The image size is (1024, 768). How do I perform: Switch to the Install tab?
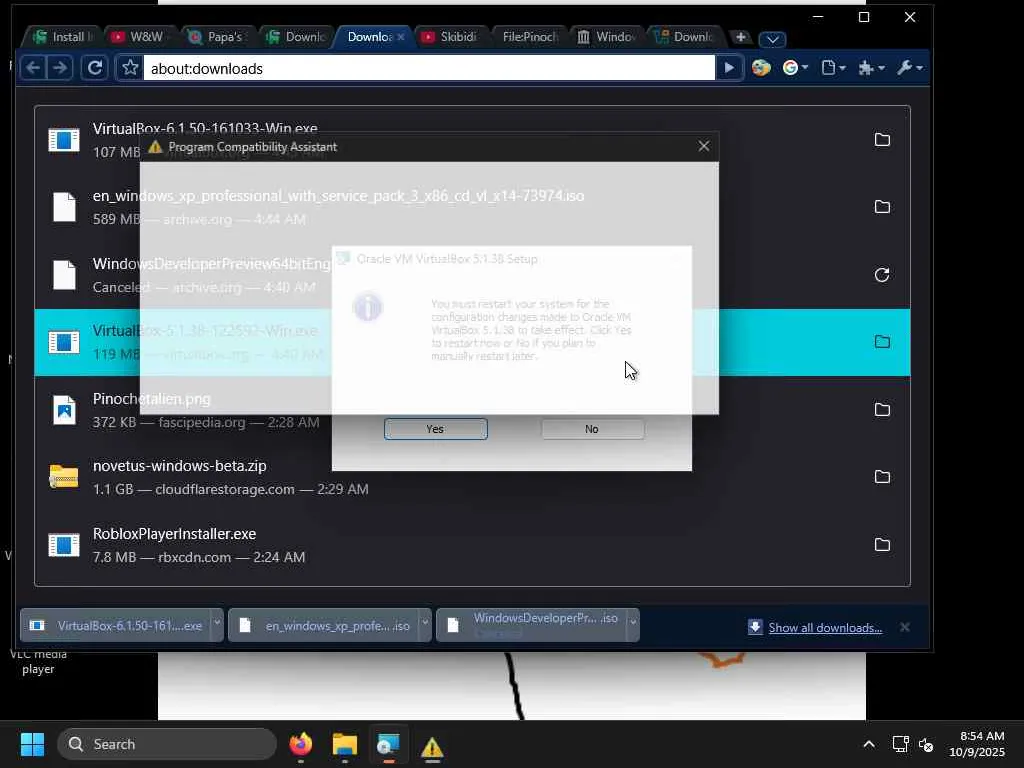pos(63,37)
